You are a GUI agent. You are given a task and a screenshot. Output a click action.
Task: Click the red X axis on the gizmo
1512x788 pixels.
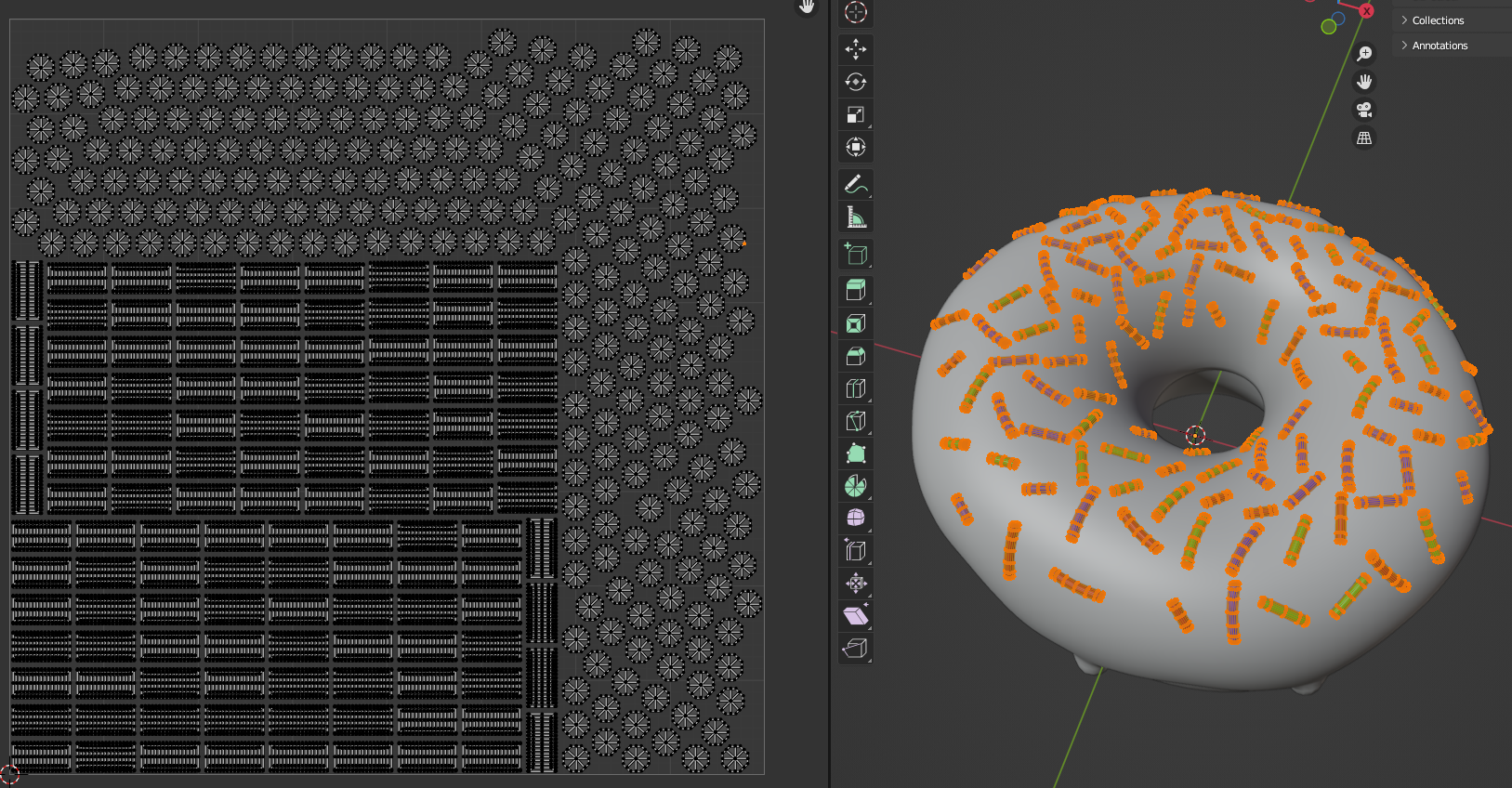1366,11
